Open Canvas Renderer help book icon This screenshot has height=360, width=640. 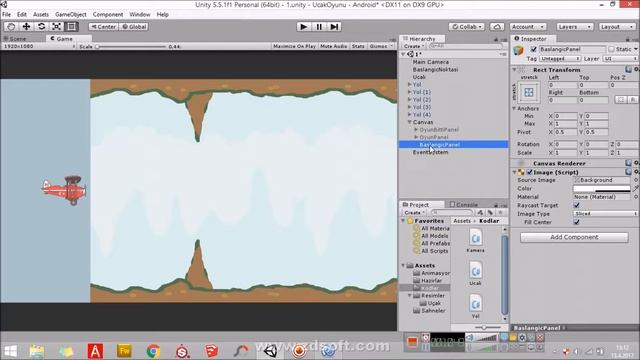click(x=629, y=163)
